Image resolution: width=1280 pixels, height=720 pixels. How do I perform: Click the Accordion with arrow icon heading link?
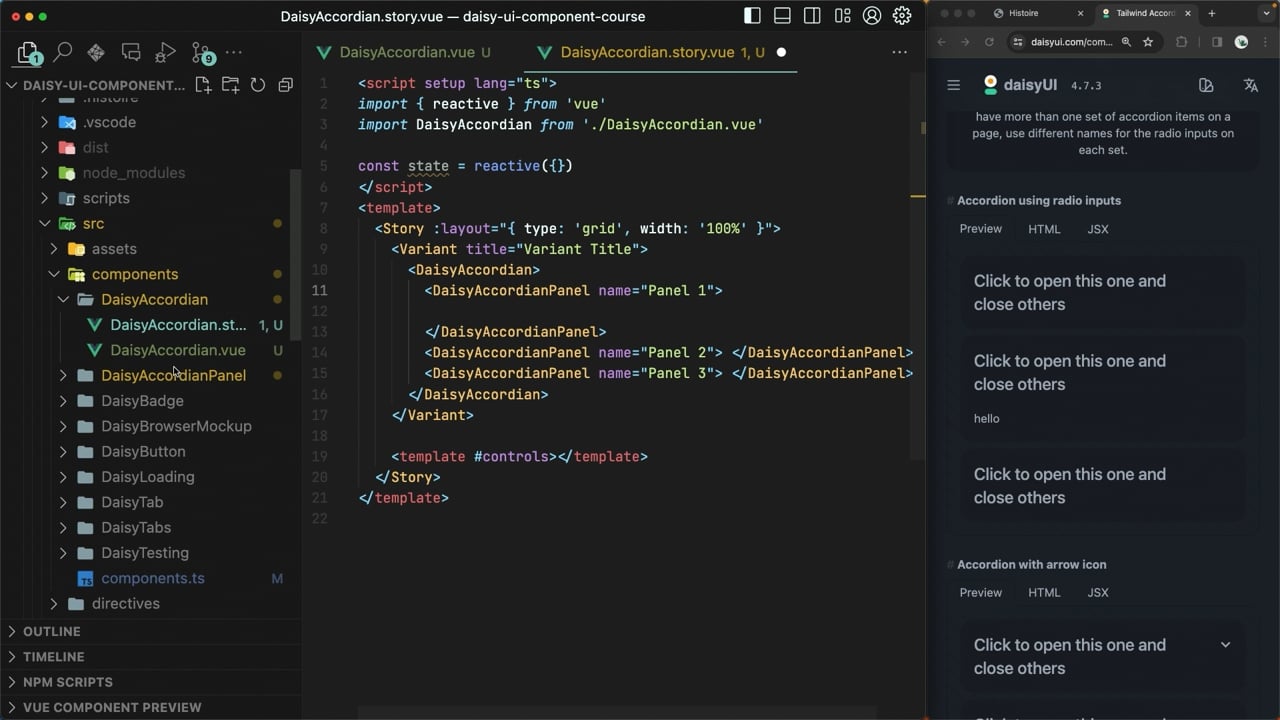(1032, 564)
